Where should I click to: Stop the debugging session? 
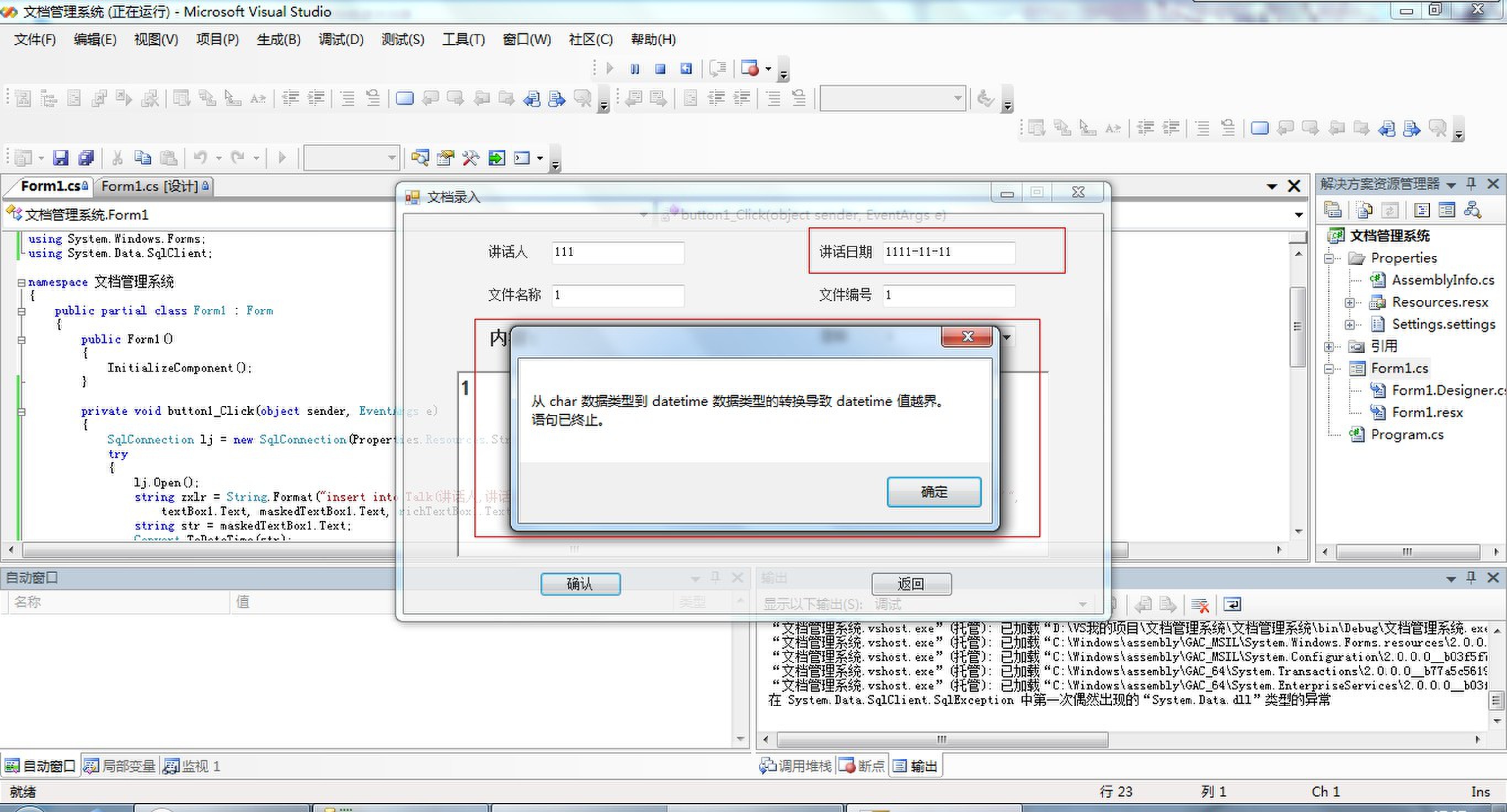coord(660,69)
